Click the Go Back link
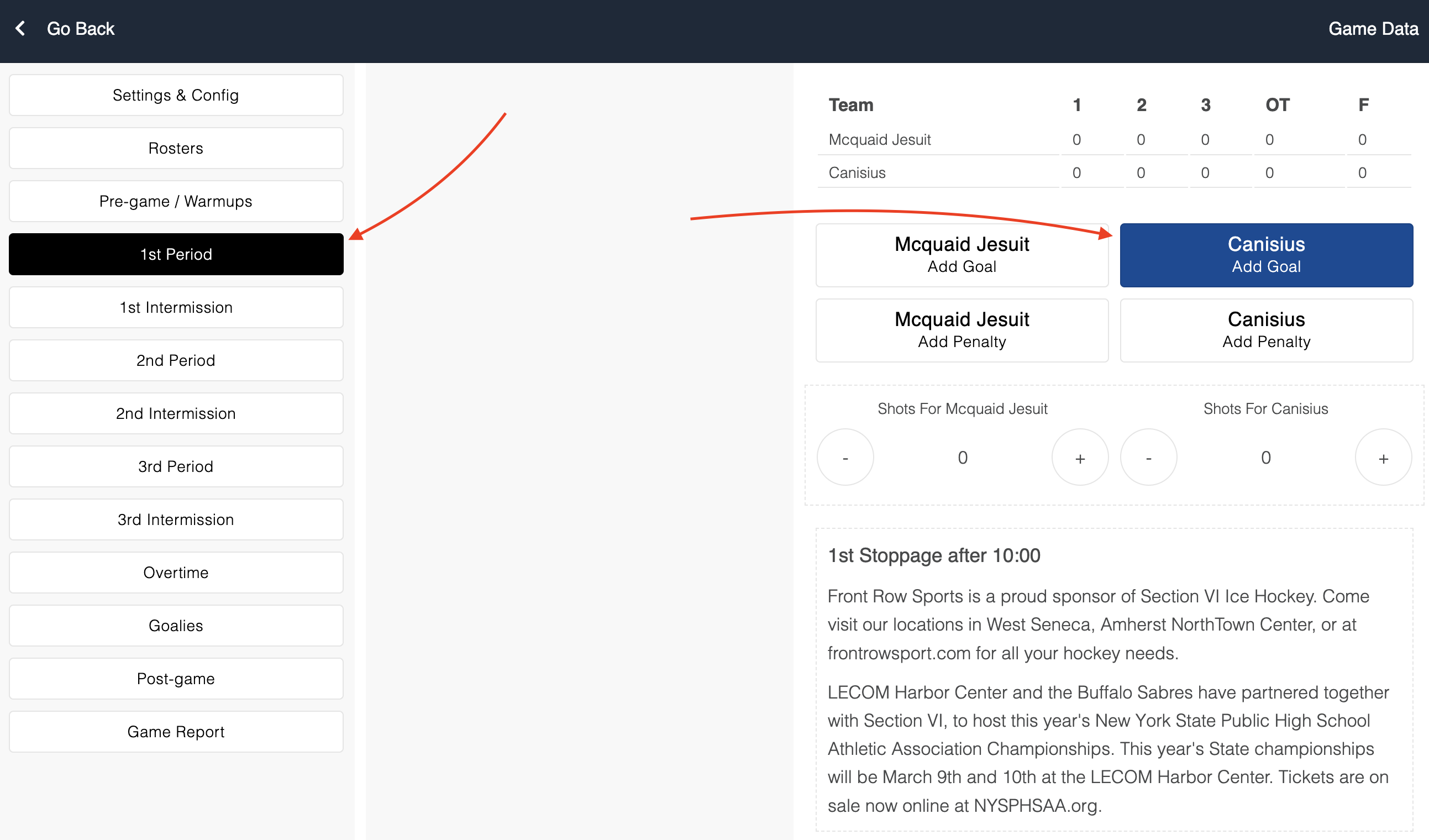This screenshot has height=840, width=1429. click(81, 28)
